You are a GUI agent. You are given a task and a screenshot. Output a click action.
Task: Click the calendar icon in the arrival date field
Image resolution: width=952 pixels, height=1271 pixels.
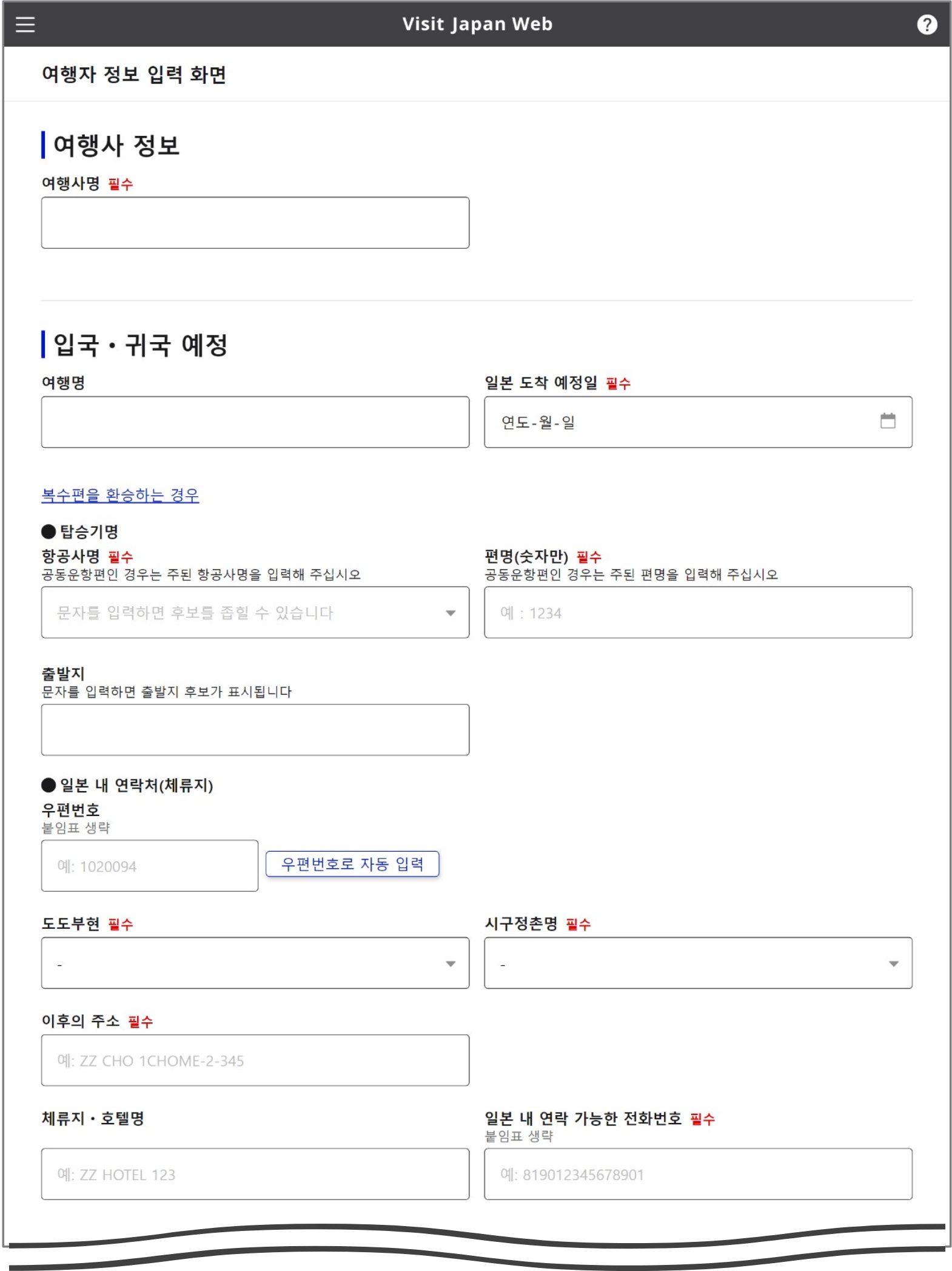click(887, 422)
